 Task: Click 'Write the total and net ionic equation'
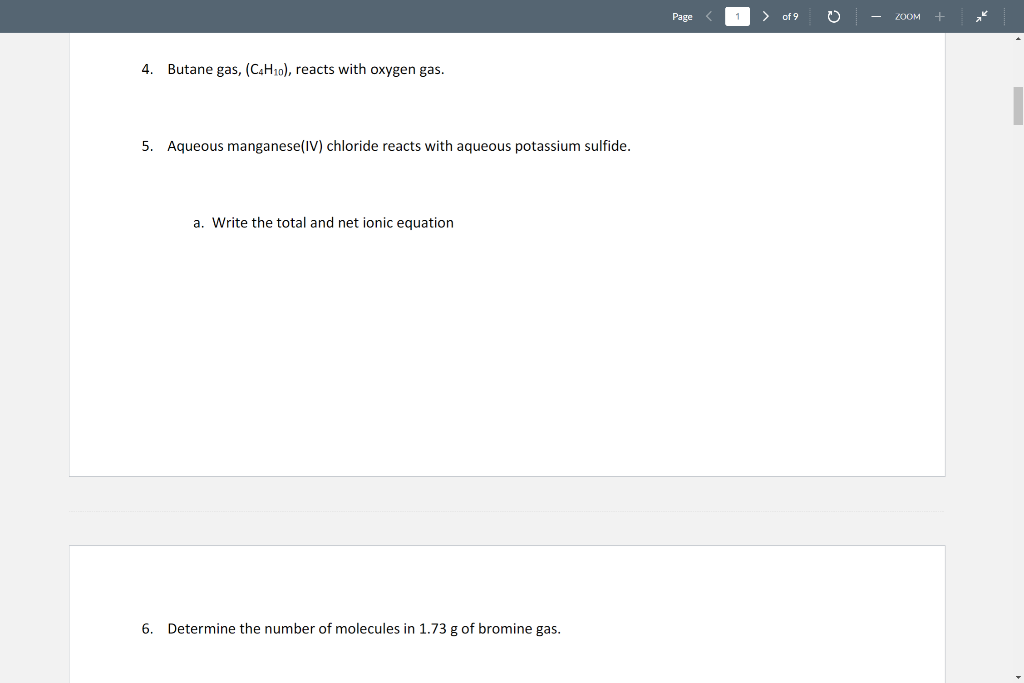click(332, 223)
